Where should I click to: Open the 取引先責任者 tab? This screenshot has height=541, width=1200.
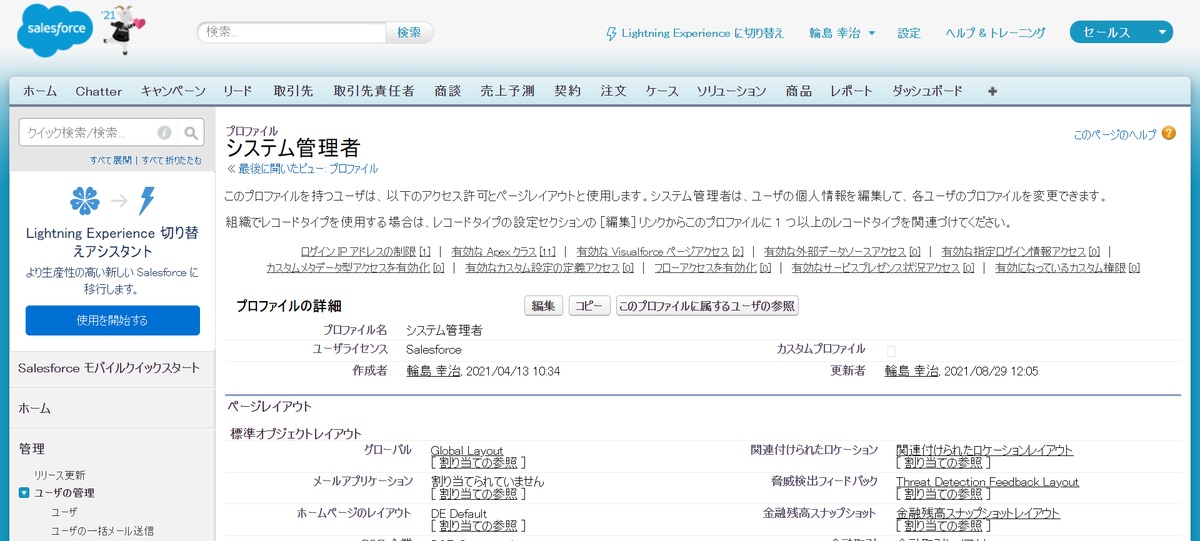pyautogui.click(x=374, y=91)
